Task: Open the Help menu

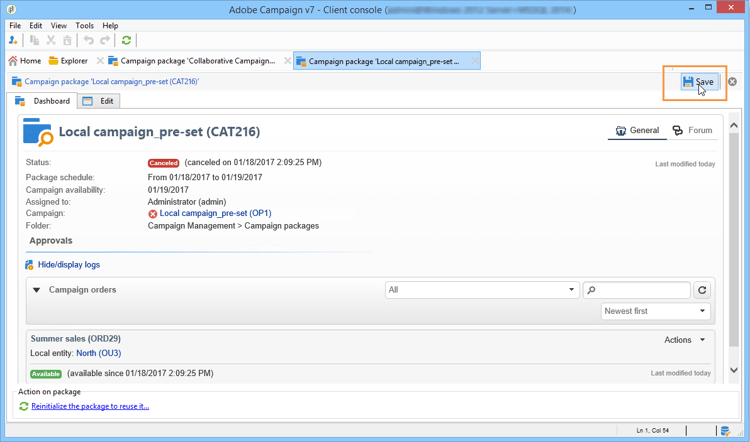Action: click(x=110, y=25)
